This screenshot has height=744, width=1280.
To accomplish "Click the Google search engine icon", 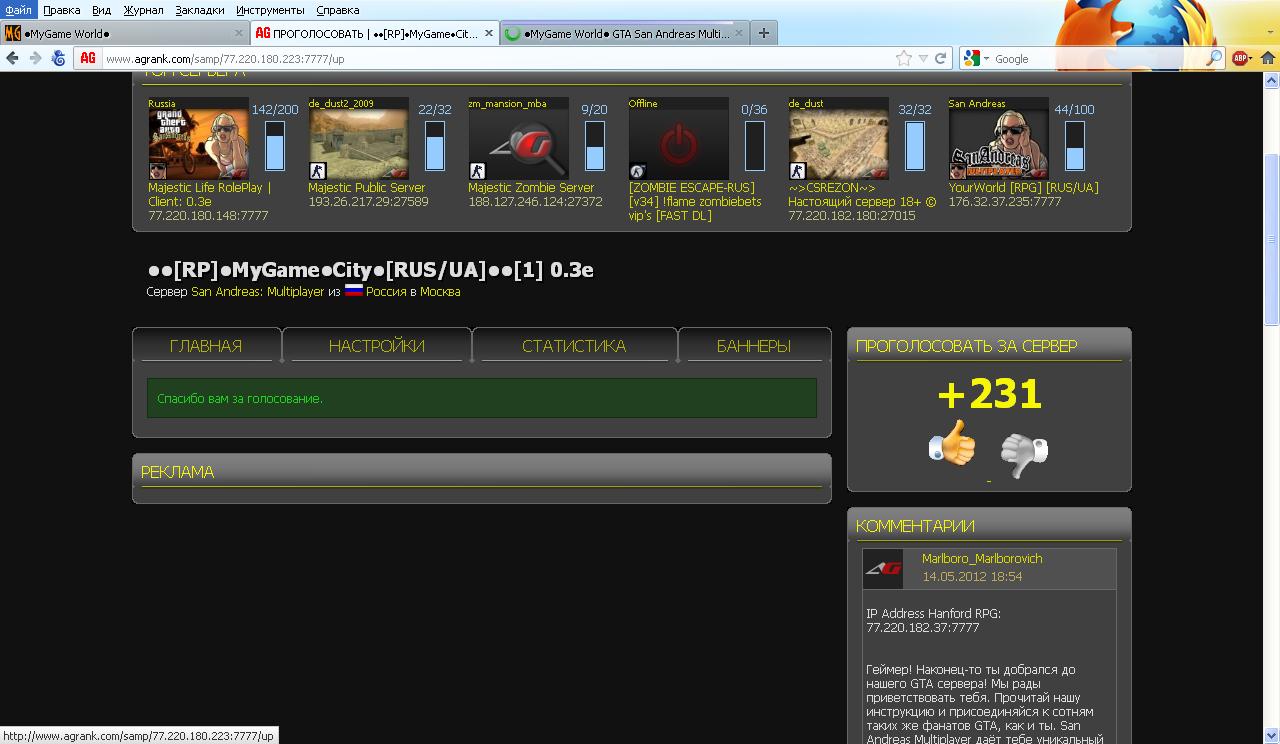I will [x=972, y=58].
